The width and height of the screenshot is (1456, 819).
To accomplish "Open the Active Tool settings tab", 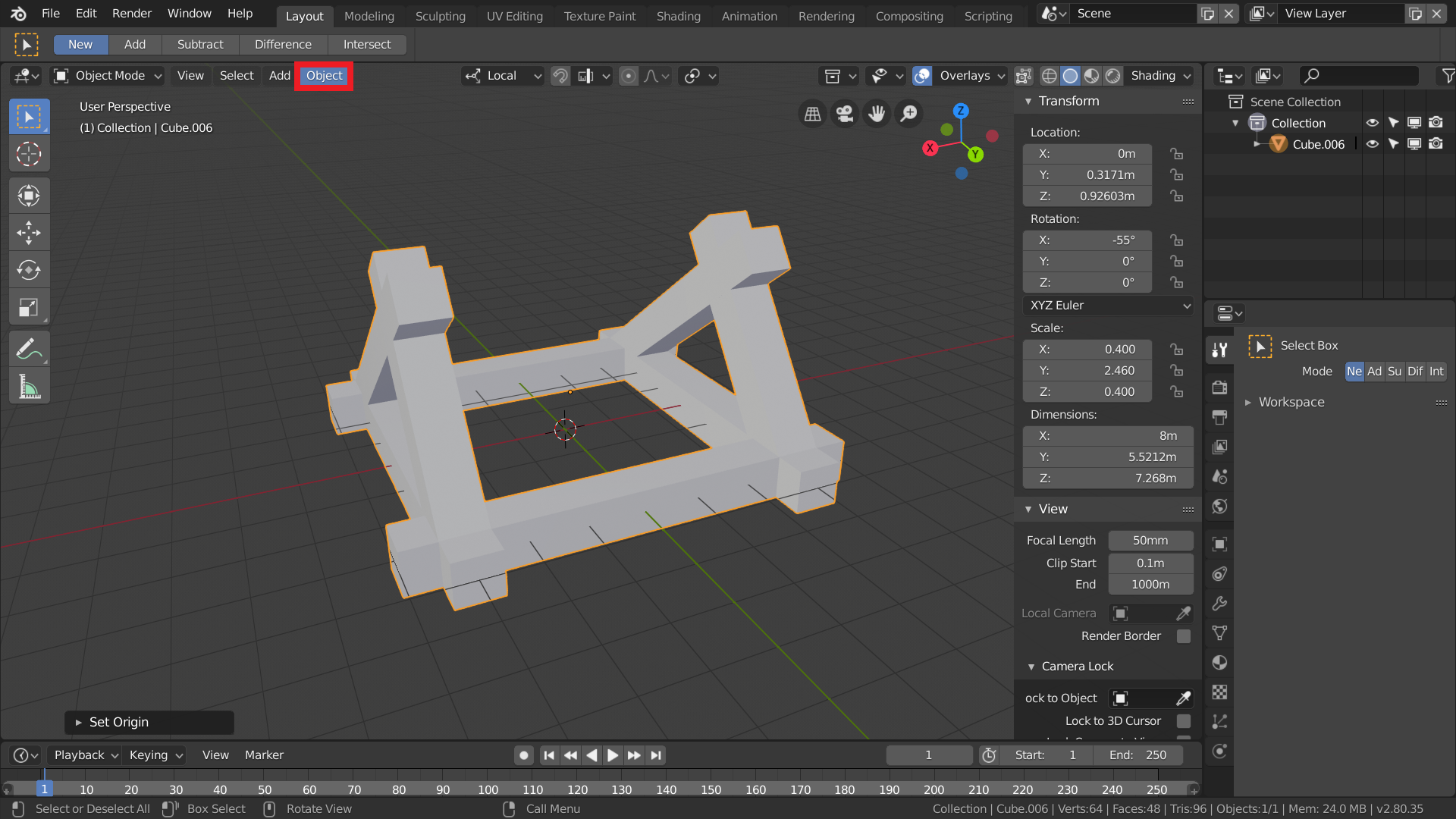I will (x=1219, y=350).
